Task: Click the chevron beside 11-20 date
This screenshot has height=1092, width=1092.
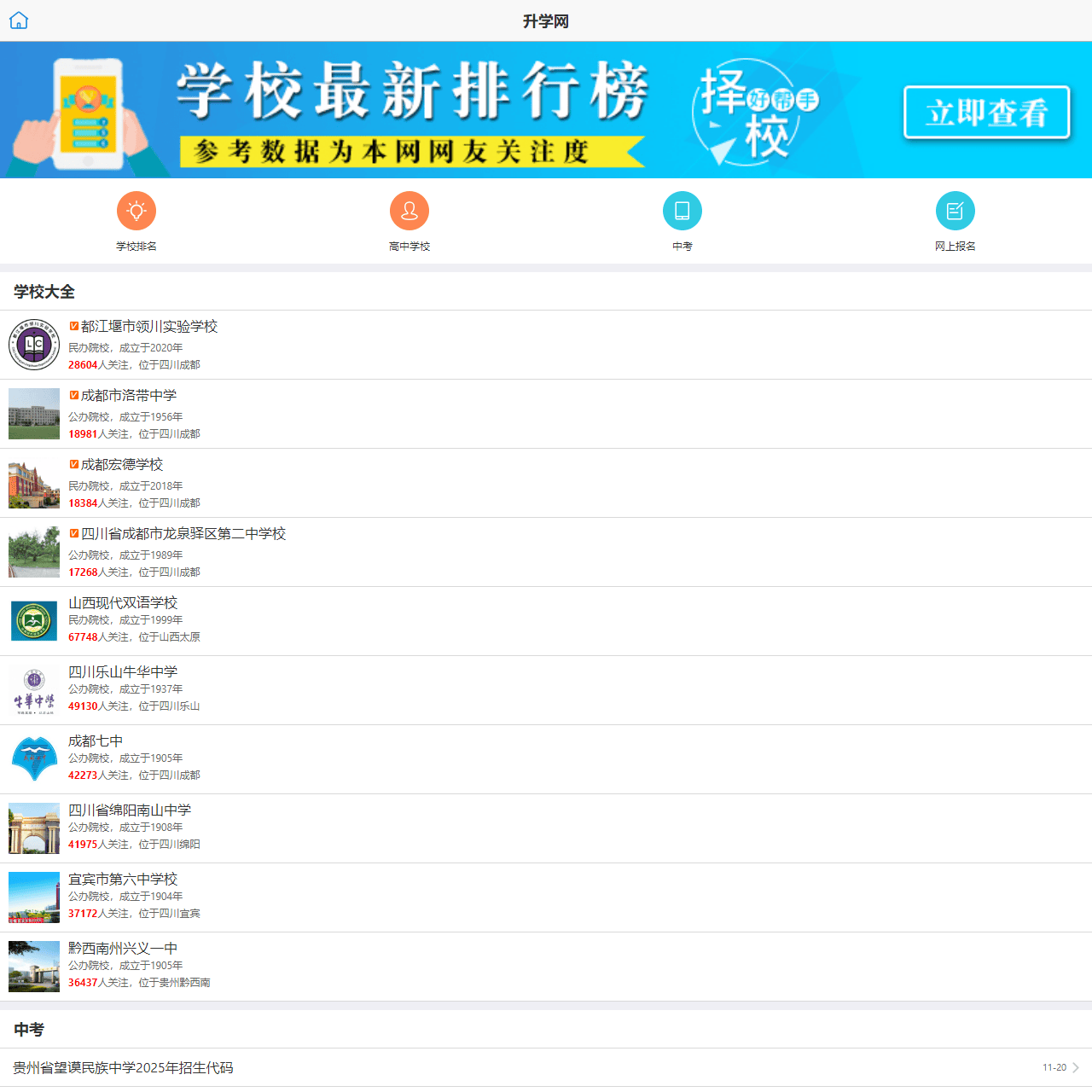Action: click(1076, 1067)
